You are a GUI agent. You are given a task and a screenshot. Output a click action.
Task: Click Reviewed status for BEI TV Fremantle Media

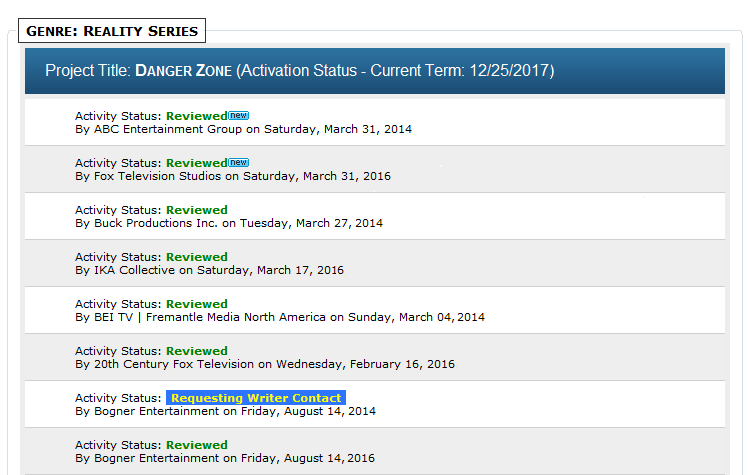[x=197, y=304]
